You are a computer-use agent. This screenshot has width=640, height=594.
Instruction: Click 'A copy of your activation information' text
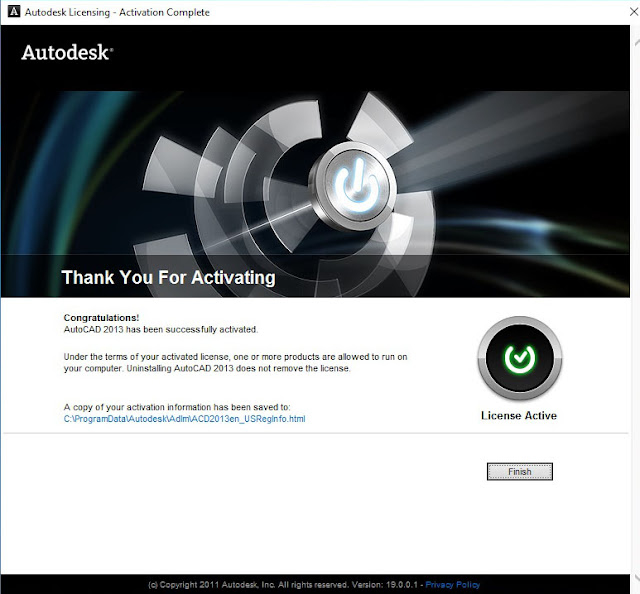point(177,407)
